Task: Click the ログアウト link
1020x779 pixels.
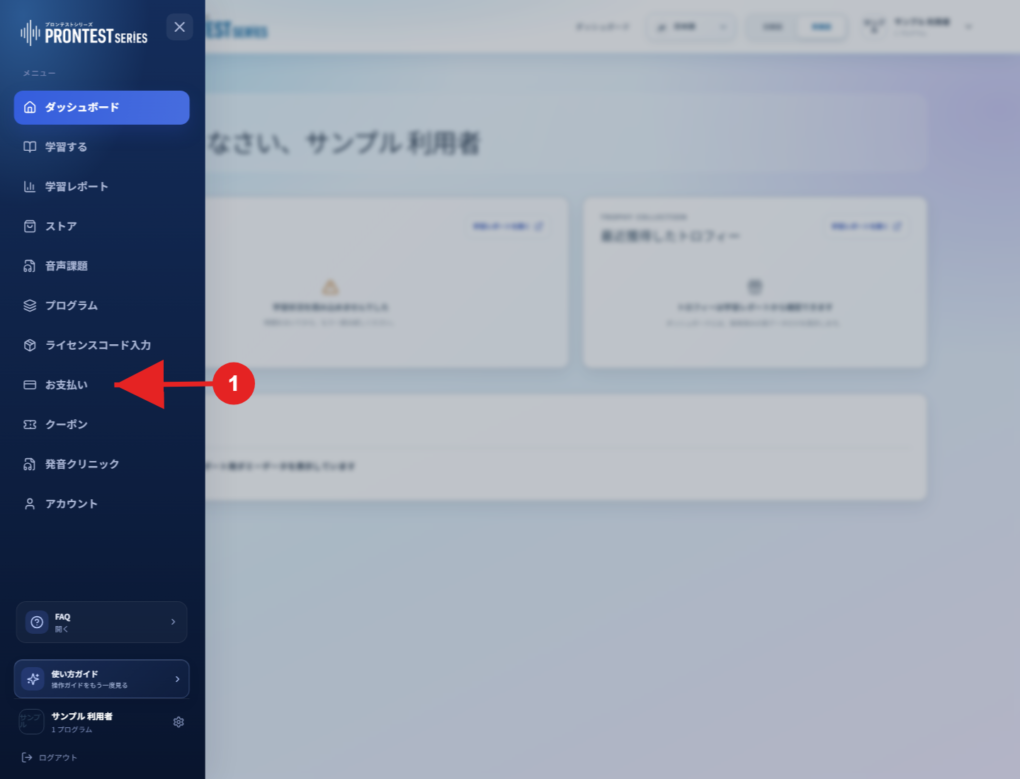Action: tap(49, 758)
